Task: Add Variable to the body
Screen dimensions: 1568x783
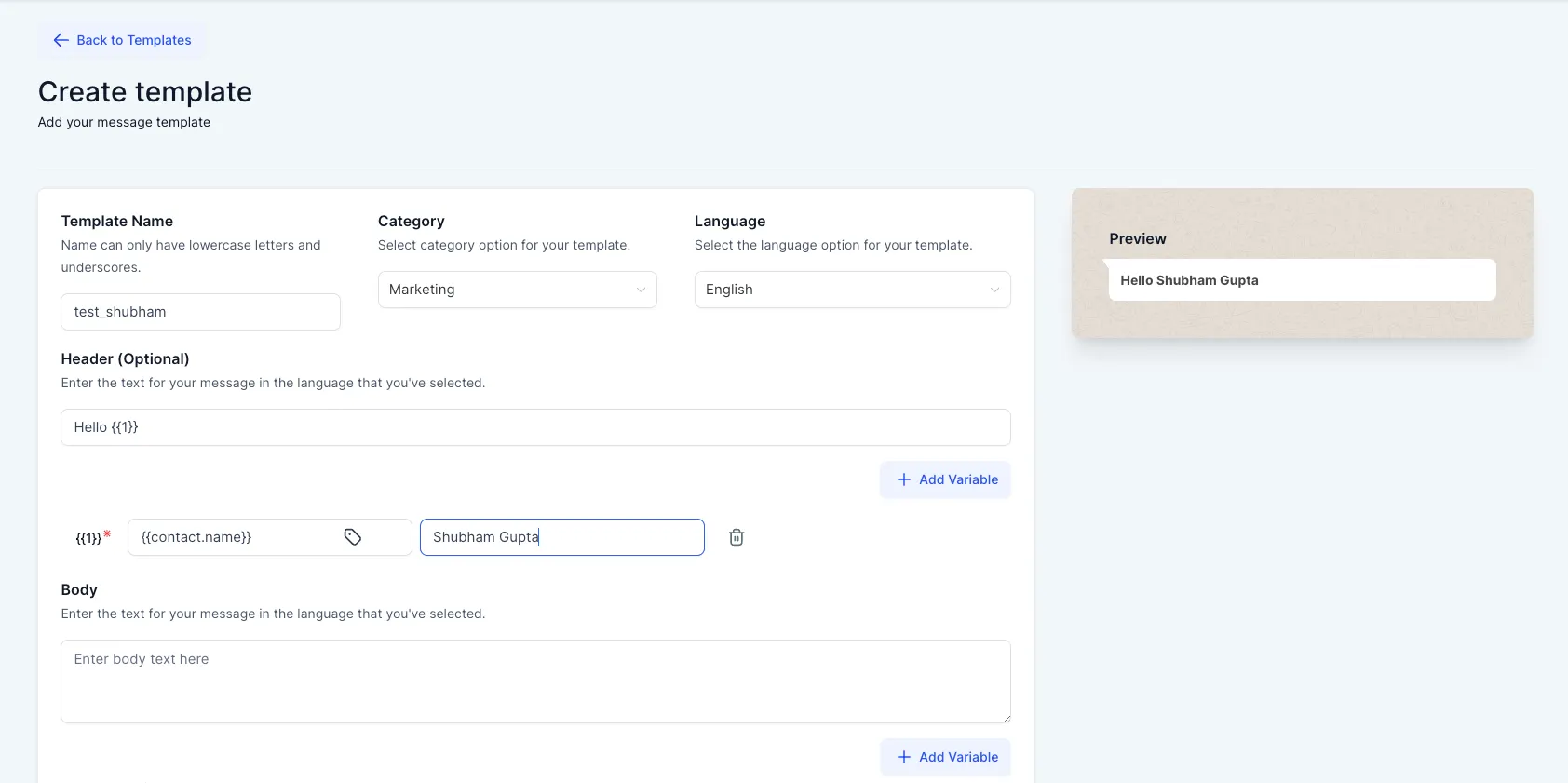Action: pos(946,757)
